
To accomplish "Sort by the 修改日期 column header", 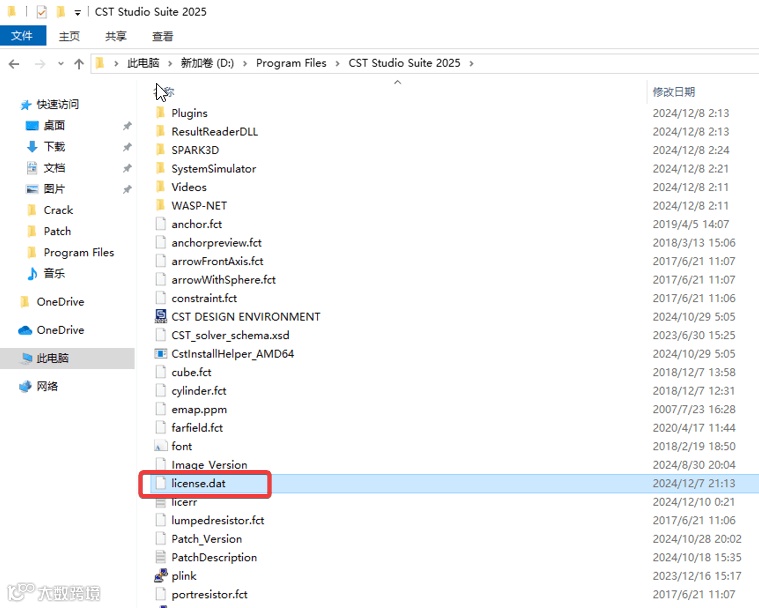I will (x=674, y=92).
